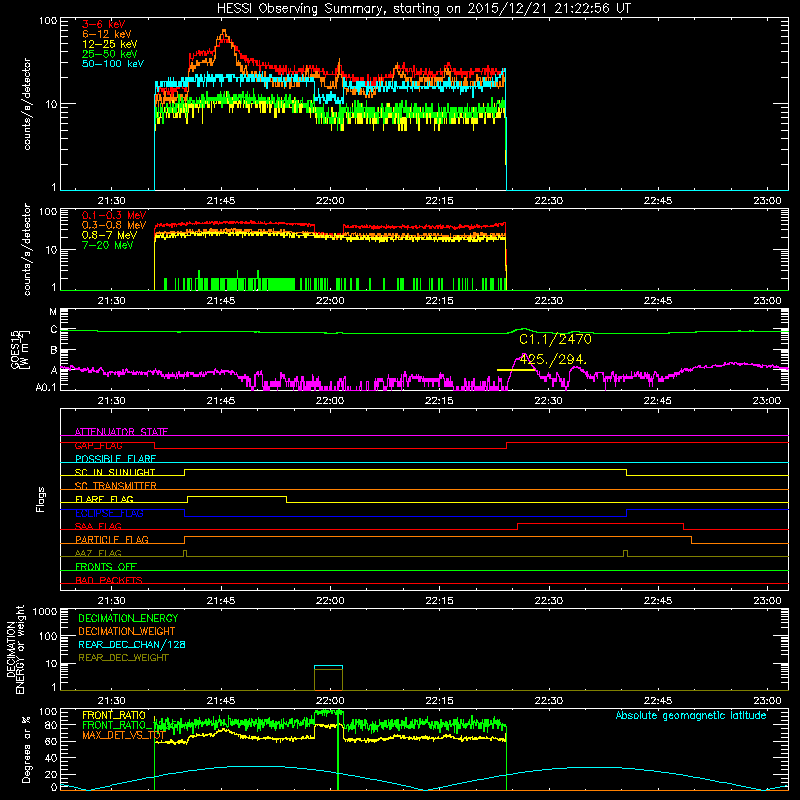Click the AAZ_FLAG label
The width and height of the screenshot is (800, 800).
click(x=98, y=553)
